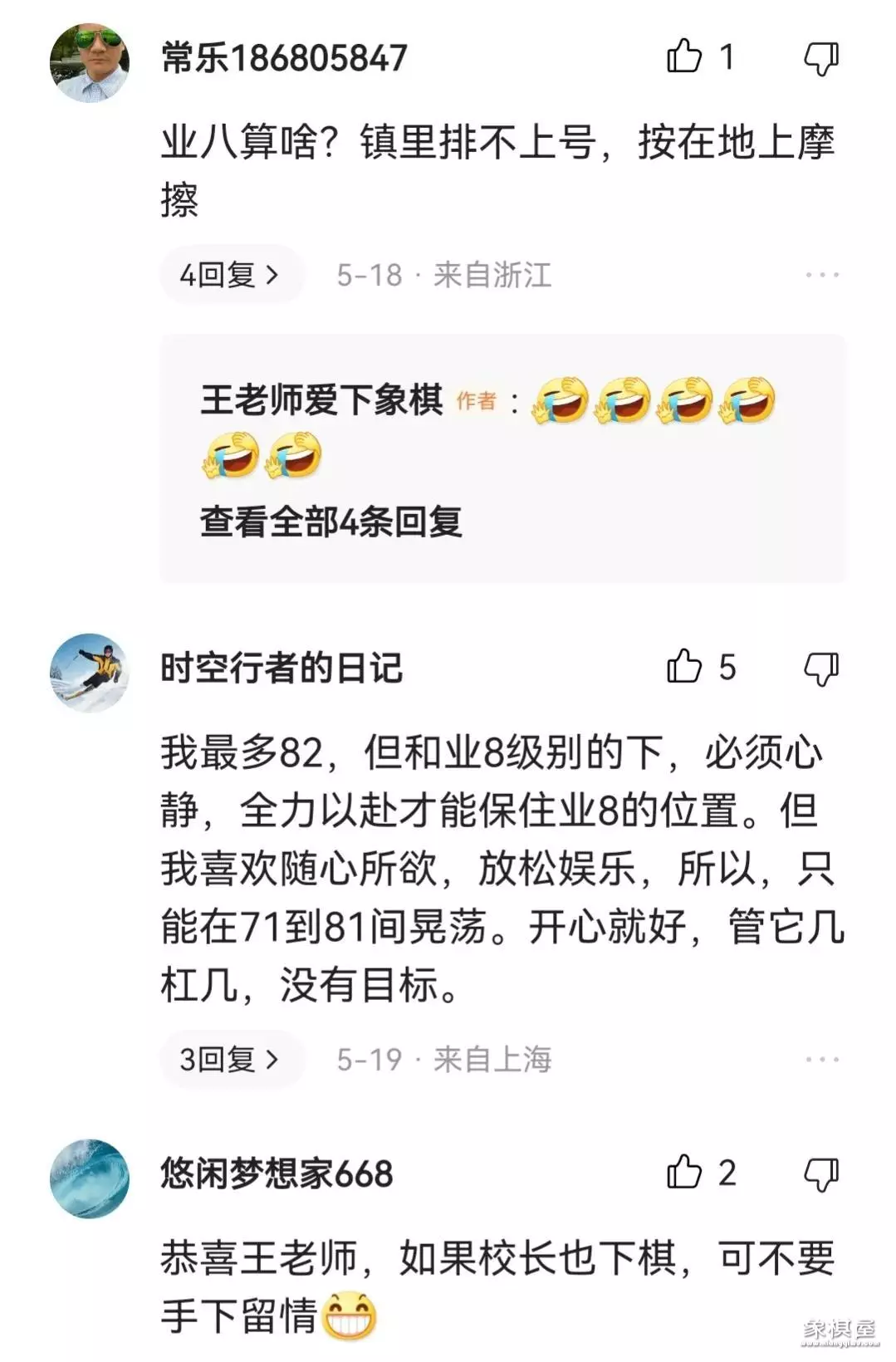The width and height of the screenshot is (896, 1362).
Task: Like 悠闲梦想家668's comment
Action: (x=685, y=1172)
